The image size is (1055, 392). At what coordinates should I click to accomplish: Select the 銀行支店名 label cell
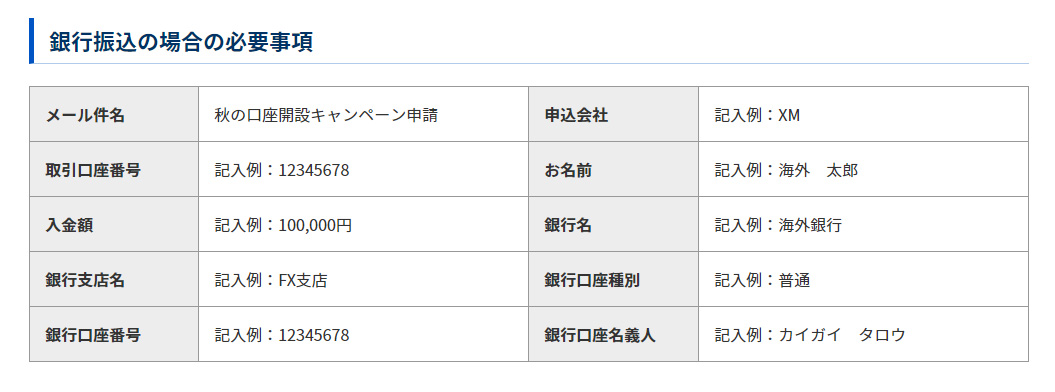pyautogui.click(x=114, y=280)
